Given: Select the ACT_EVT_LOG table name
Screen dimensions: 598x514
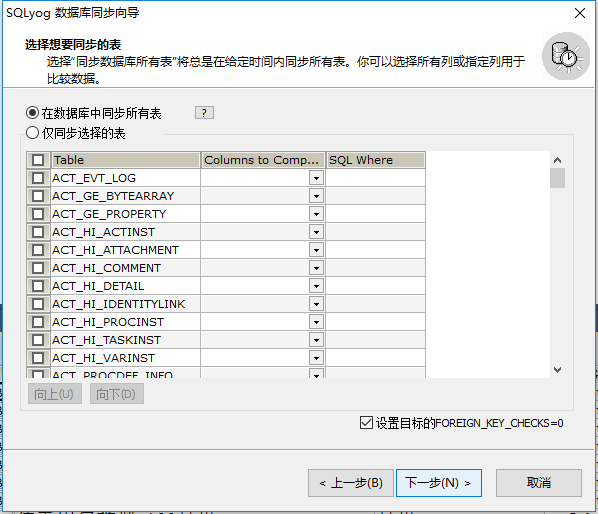Looking at the screenshot, I should [94, 178].
